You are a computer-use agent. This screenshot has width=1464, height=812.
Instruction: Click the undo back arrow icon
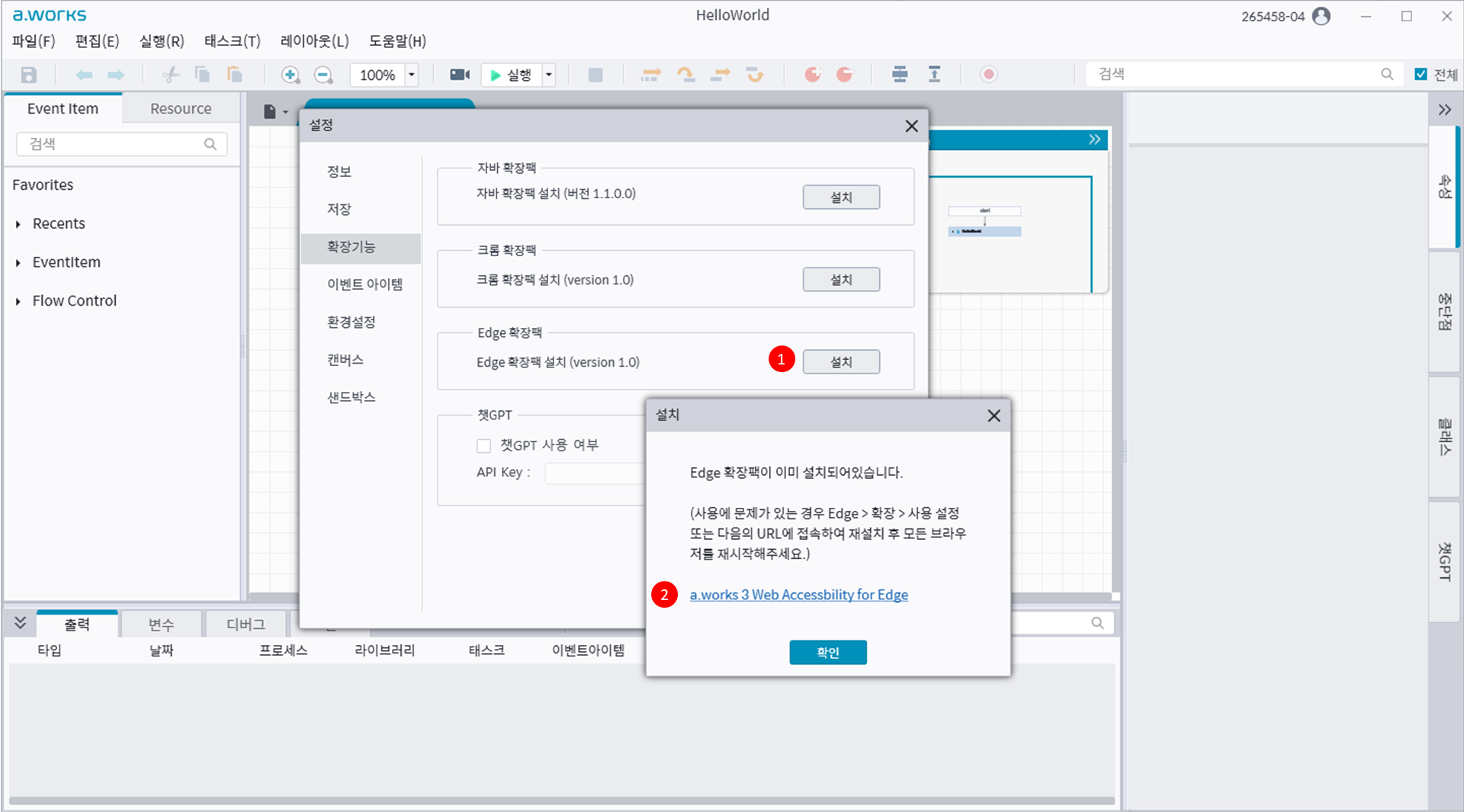(84, 75)
